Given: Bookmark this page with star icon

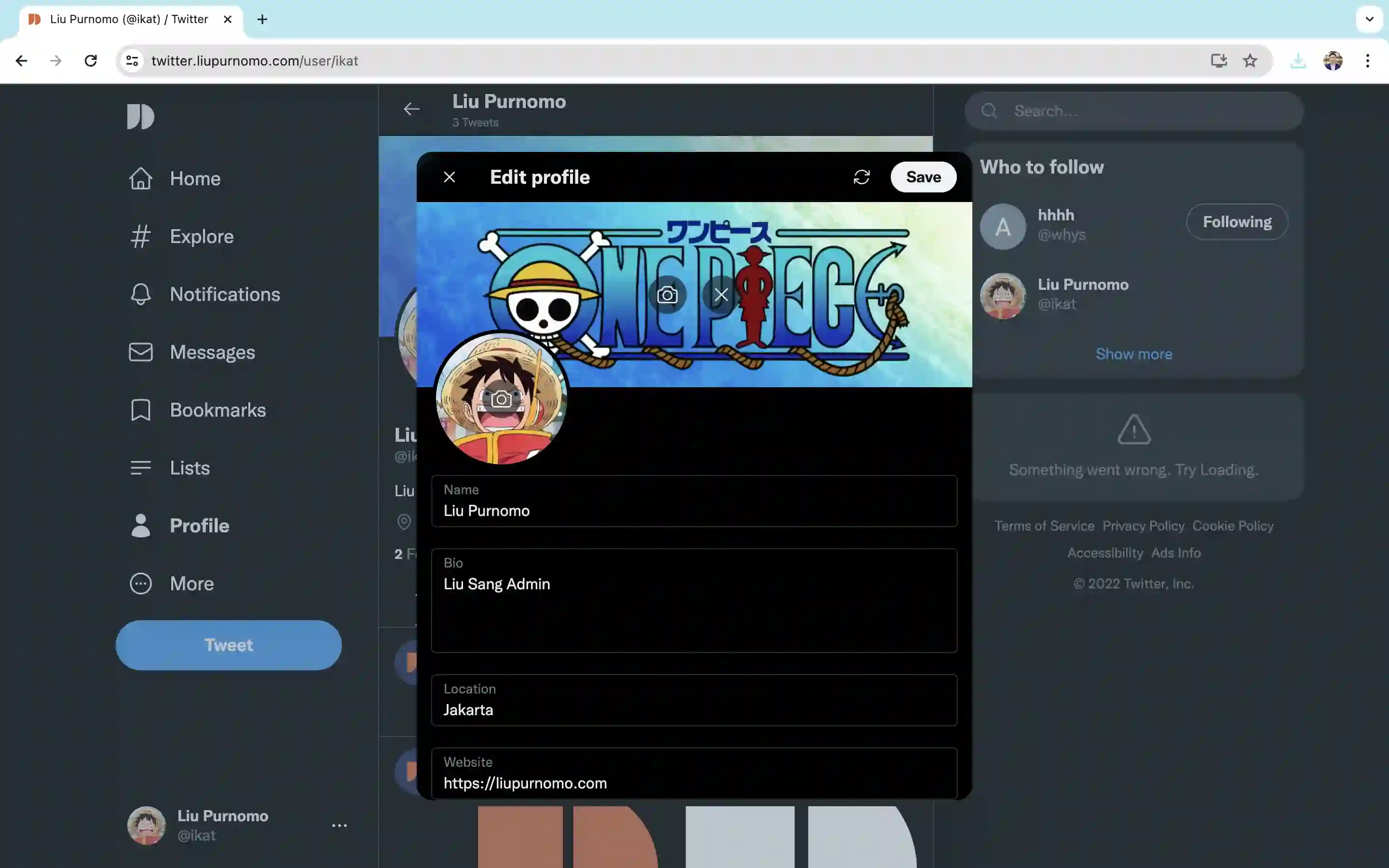Looking at the screenshot, I should tap(1250, 61).
